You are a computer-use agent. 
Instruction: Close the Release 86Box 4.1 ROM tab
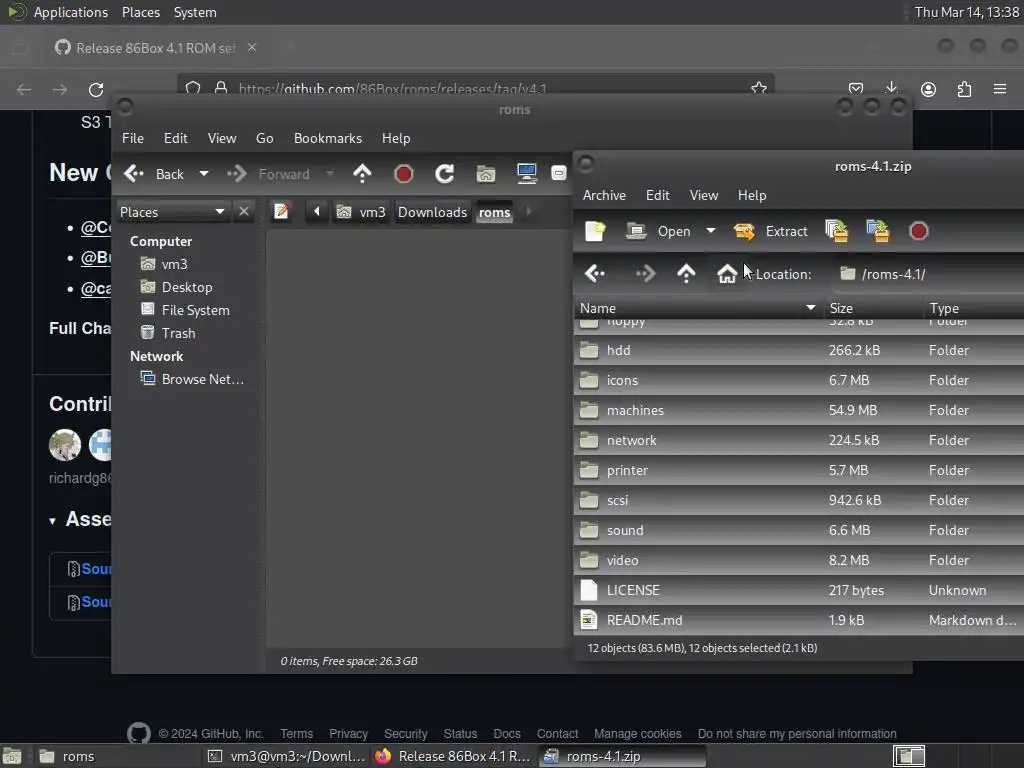coord(252,48)
